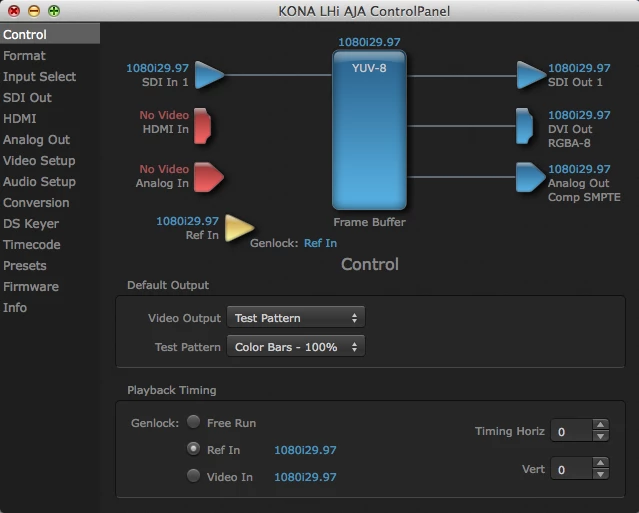
Task: Select the Free Run genlock option
Action: [194, 422]
